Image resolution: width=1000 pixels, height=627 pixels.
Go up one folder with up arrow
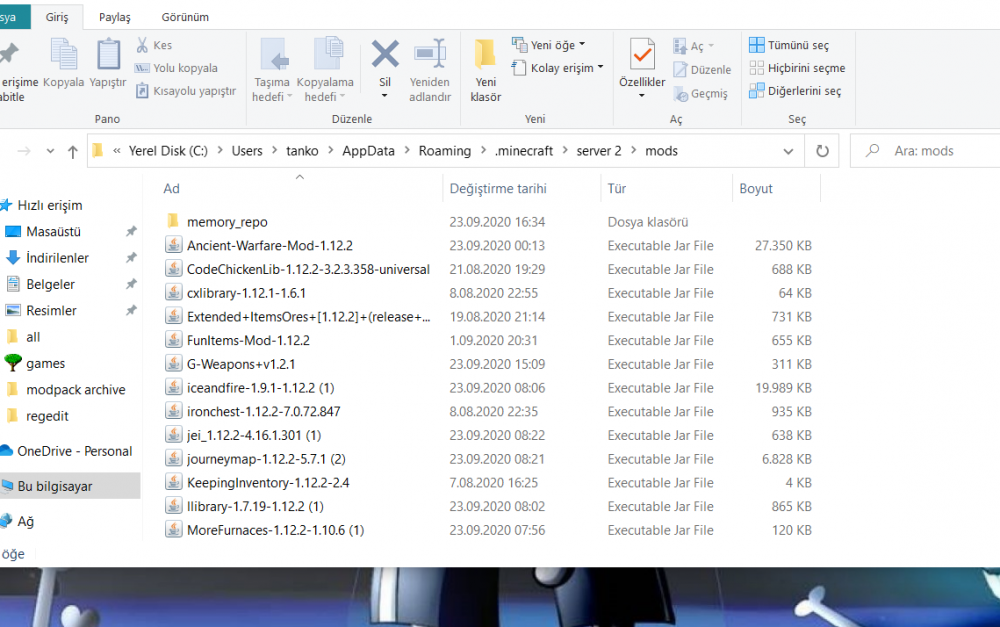pos(73,152)
